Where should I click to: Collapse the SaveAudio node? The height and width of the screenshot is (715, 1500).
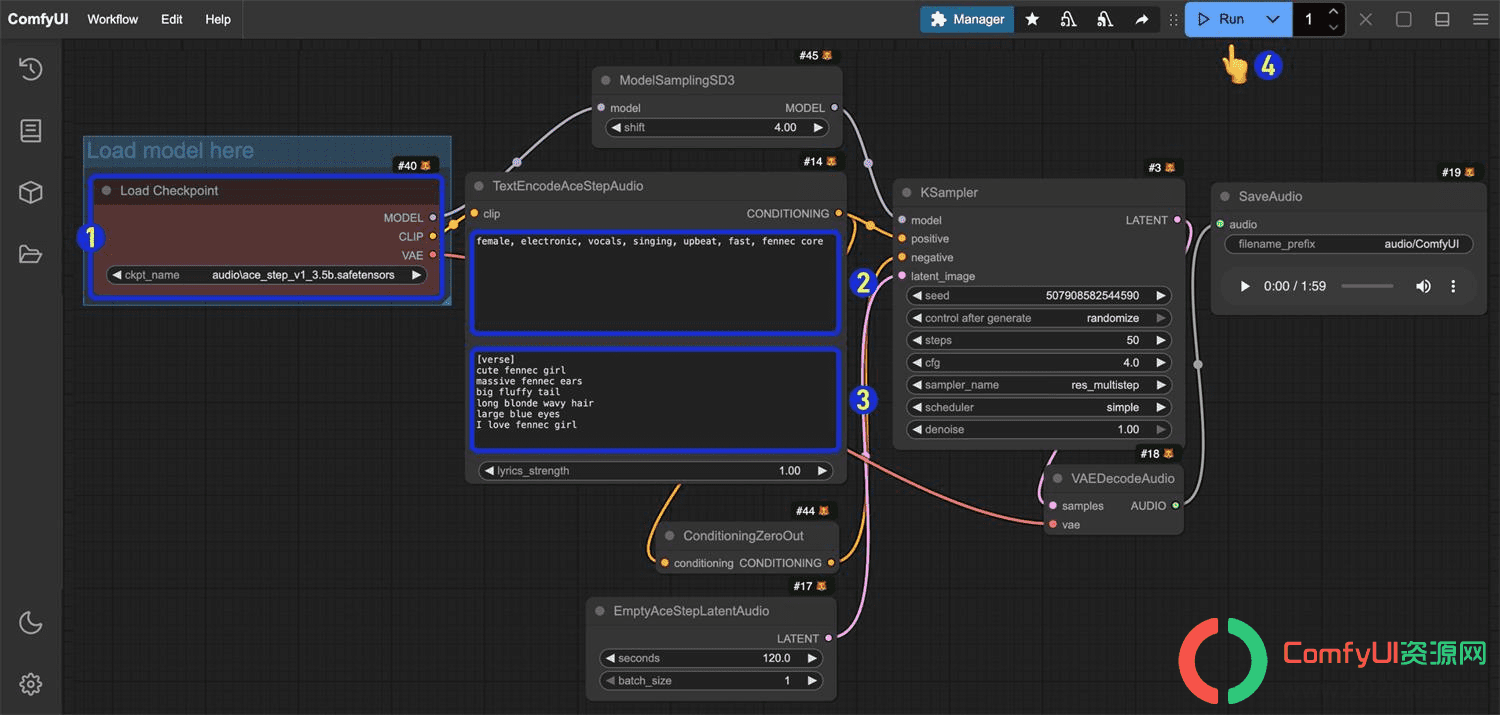point(1226,197)
